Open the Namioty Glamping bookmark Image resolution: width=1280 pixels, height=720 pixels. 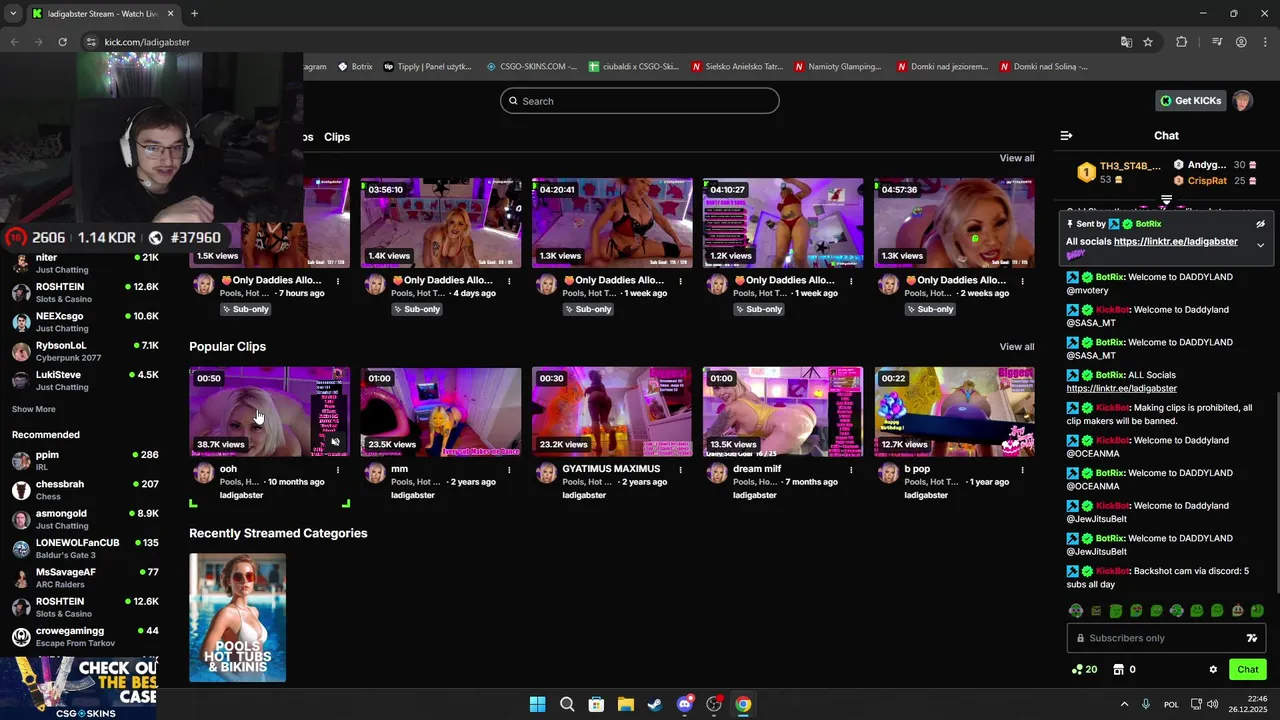tap(838, 67)
